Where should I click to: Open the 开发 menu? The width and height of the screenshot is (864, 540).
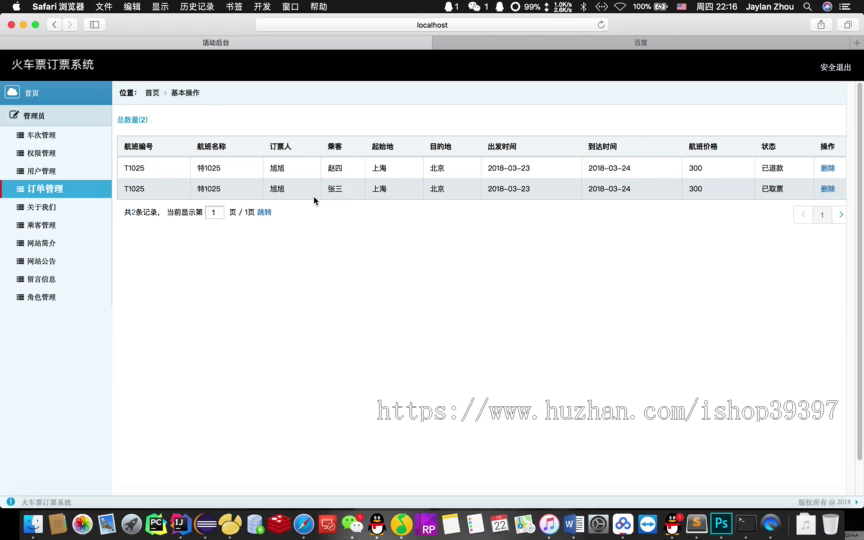click(x=262, y=7)
